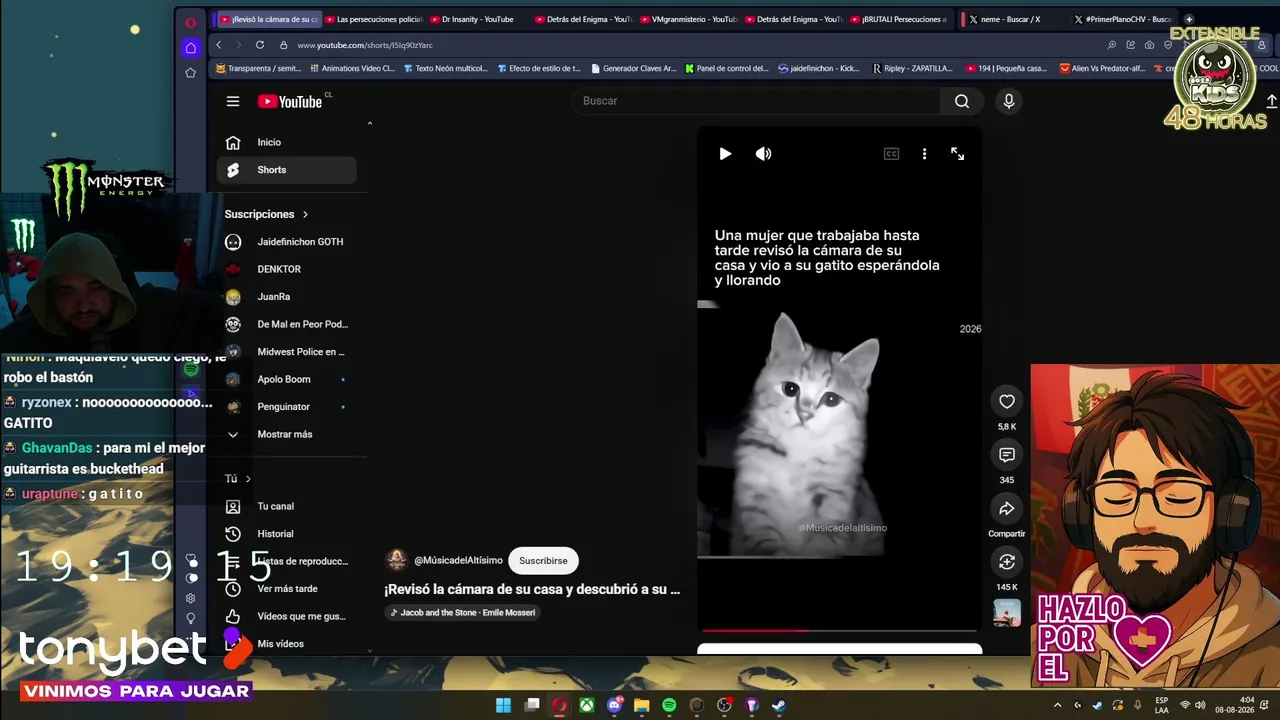Open the Transparenta bookmark
This screenshot has height=720, width=1280.
coord(258,69)
